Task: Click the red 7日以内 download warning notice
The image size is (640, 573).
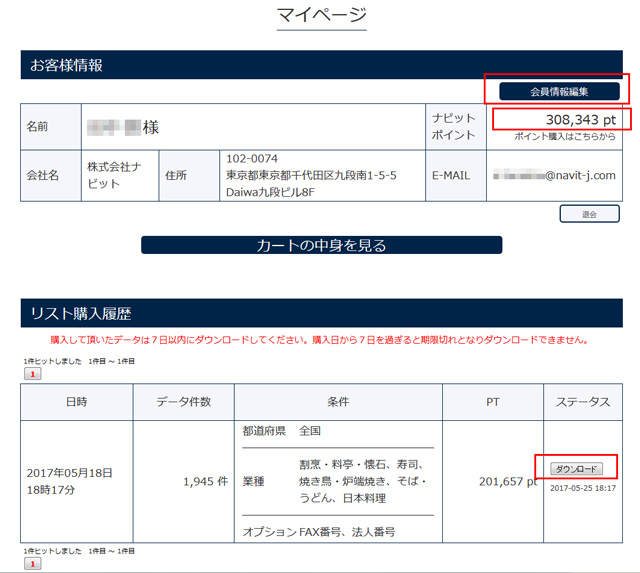Action: pos(319,340)
